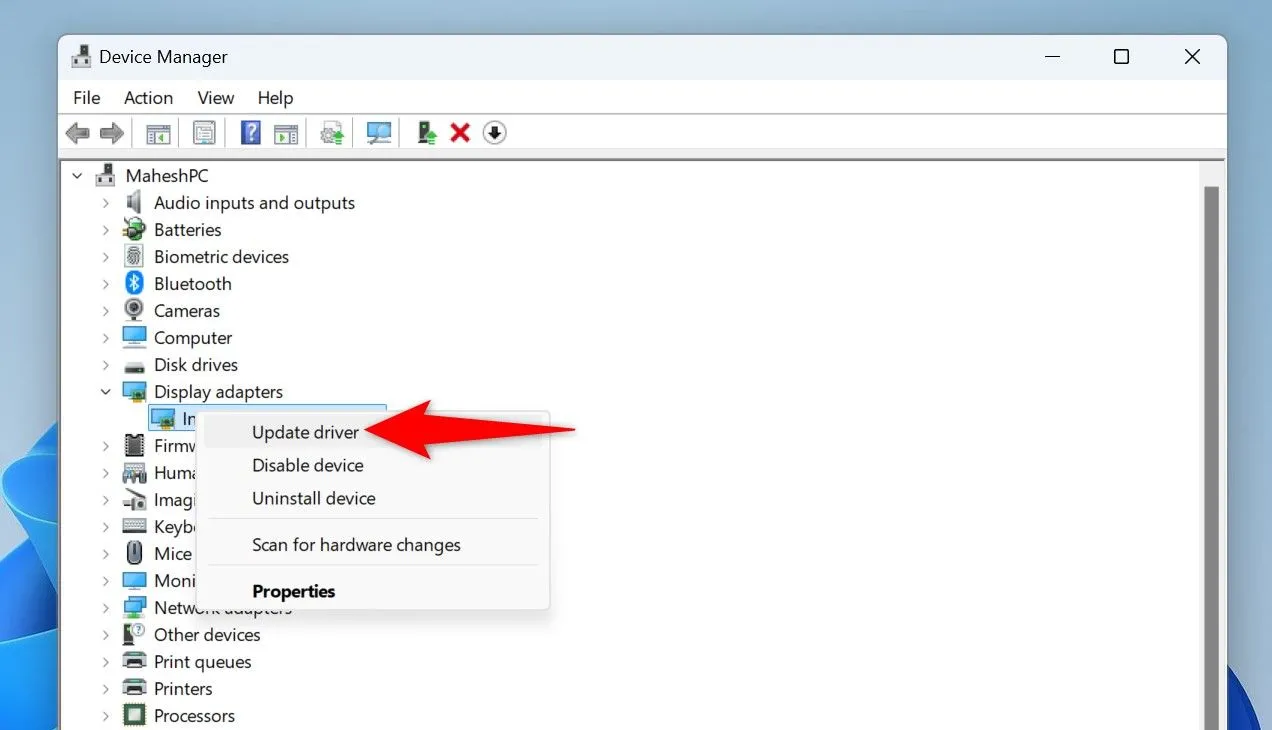
Task: Click the Biometric devices fingerprint icon
Action: 134,257
